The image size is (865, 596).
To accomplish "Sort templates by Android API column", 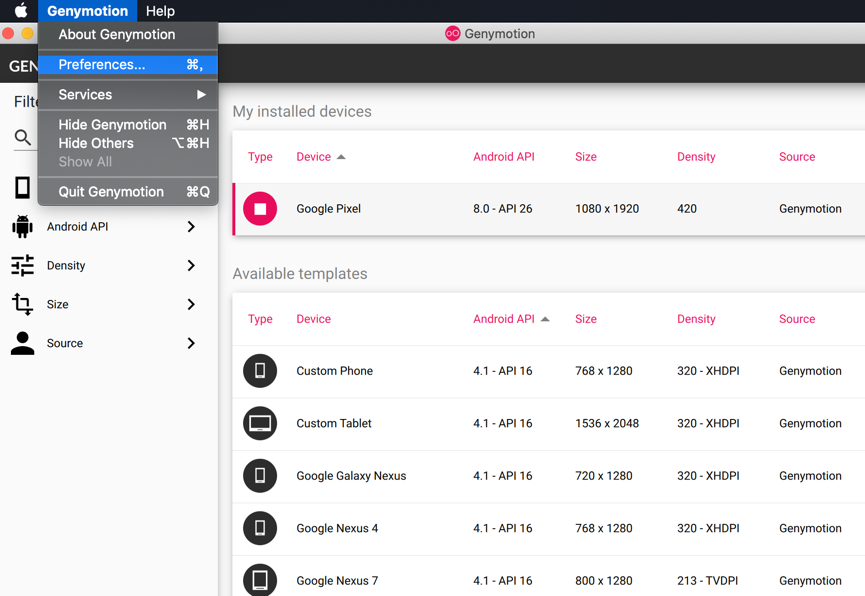I will (x=504, y=319).
